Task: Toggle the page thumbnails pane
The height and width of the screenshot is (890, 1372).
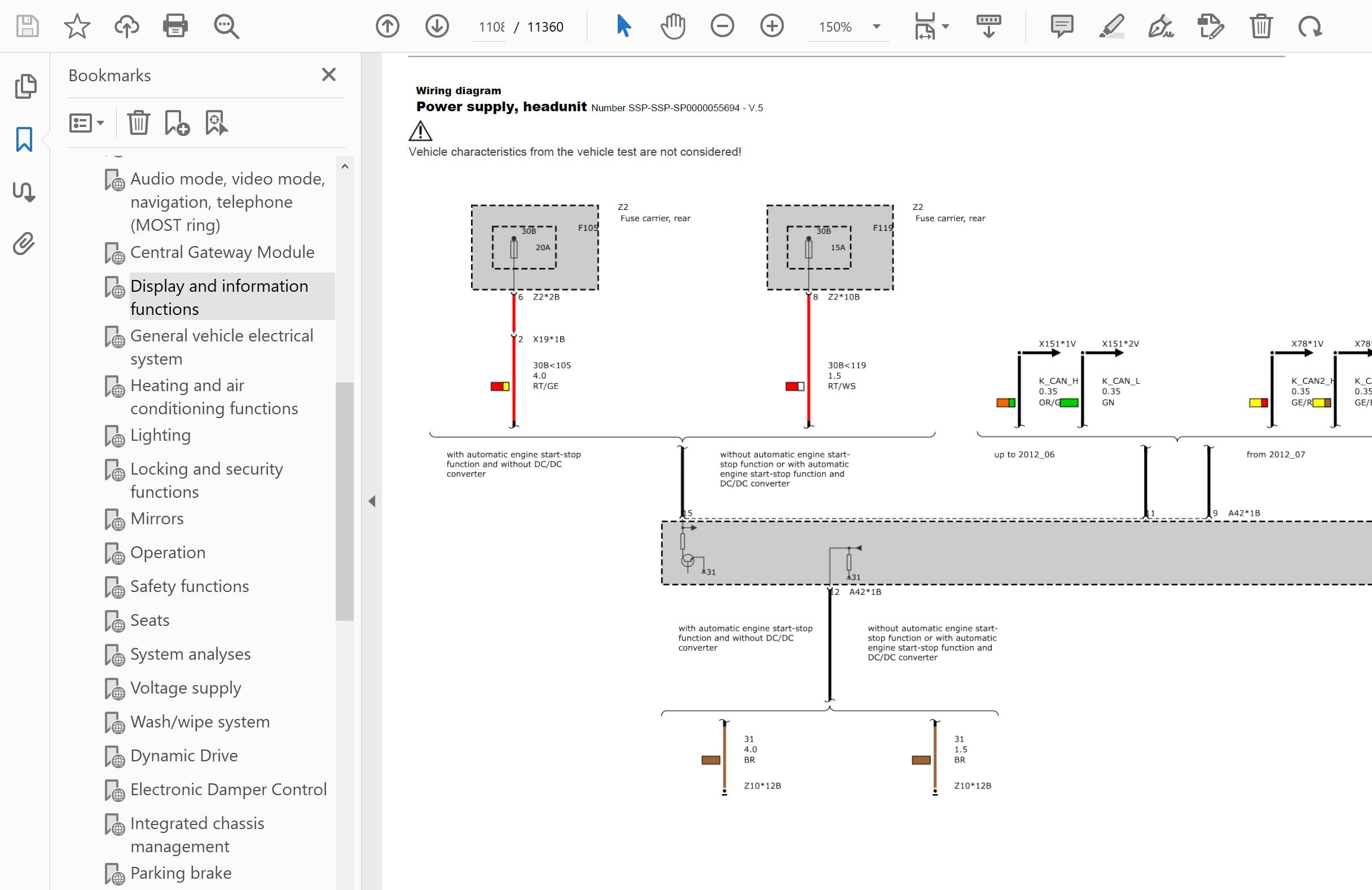Action: click(25, 86)
